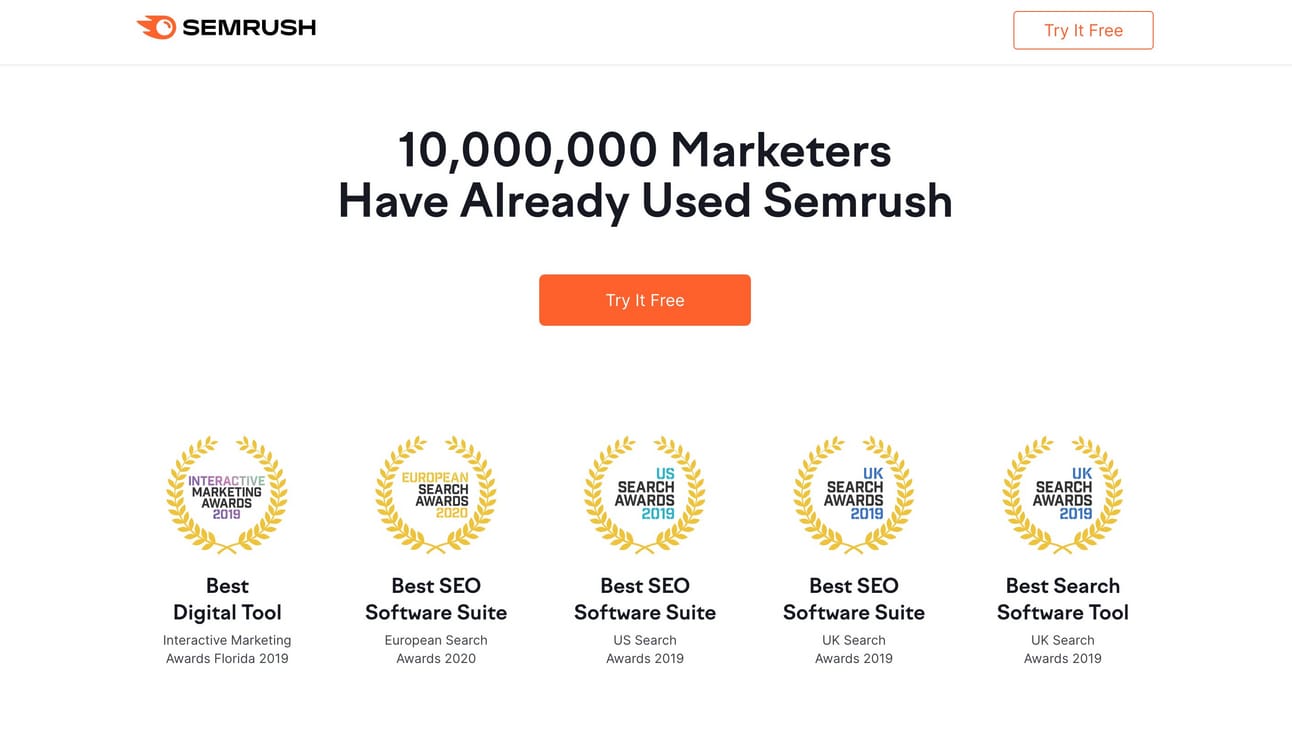
Task: Click Interactive Marketing Awards Florida 2019 caption
Action: click(x=227, y=649)
